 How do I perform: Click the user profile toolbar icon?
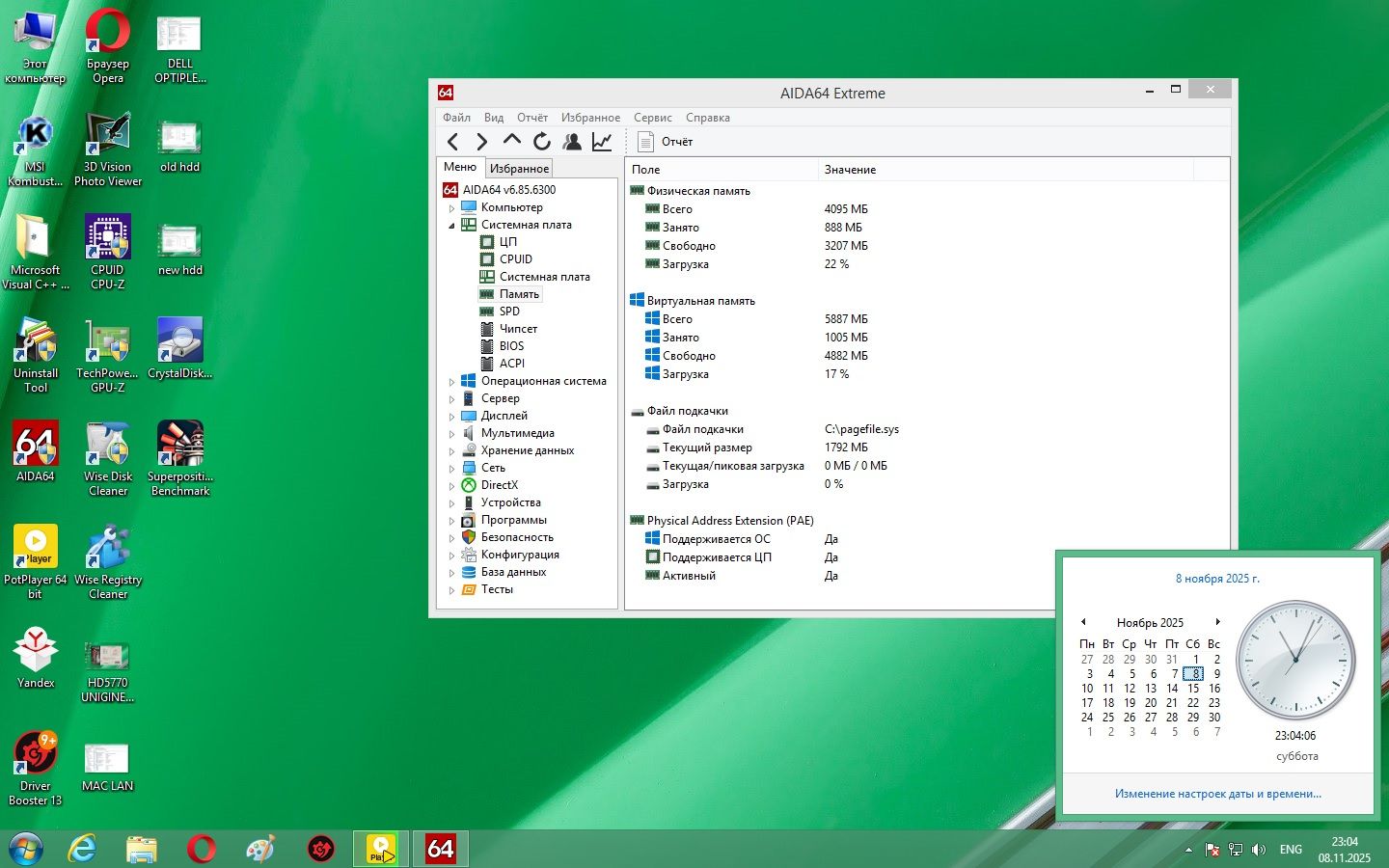click(x=572, y=142)
